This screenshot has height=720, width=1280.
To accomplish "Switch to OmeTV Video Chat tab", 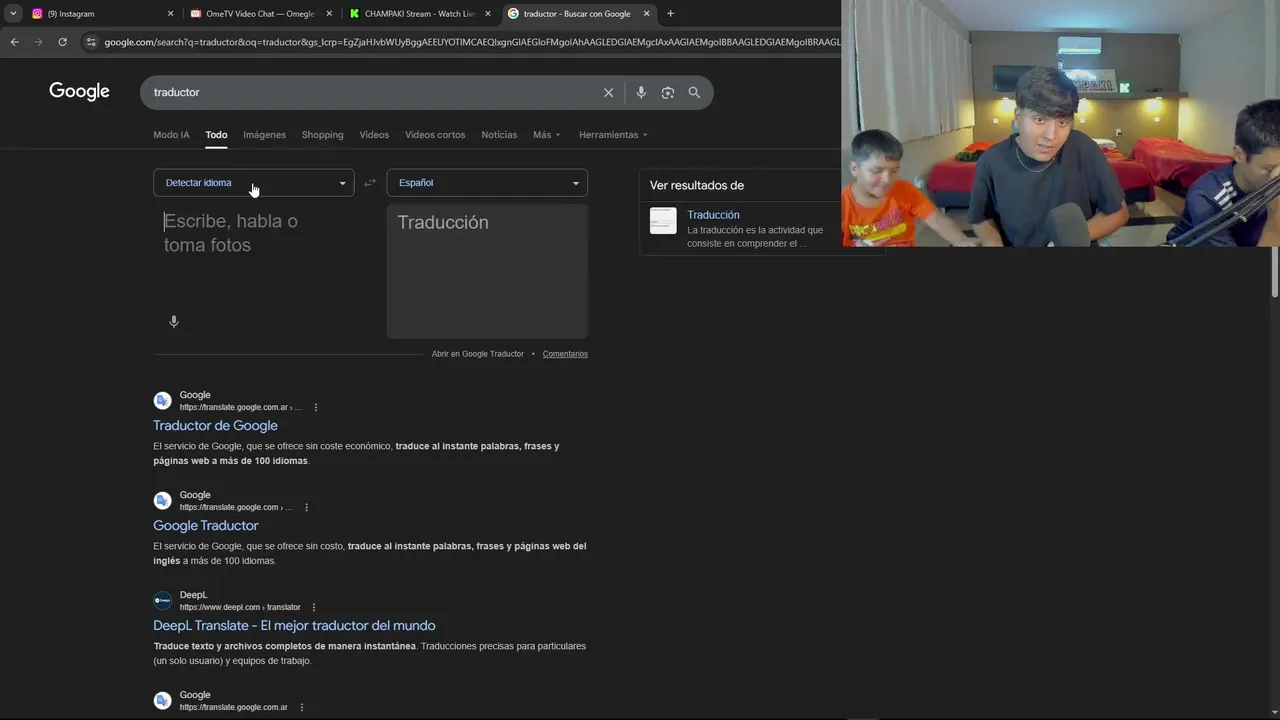I will point(259,14).
